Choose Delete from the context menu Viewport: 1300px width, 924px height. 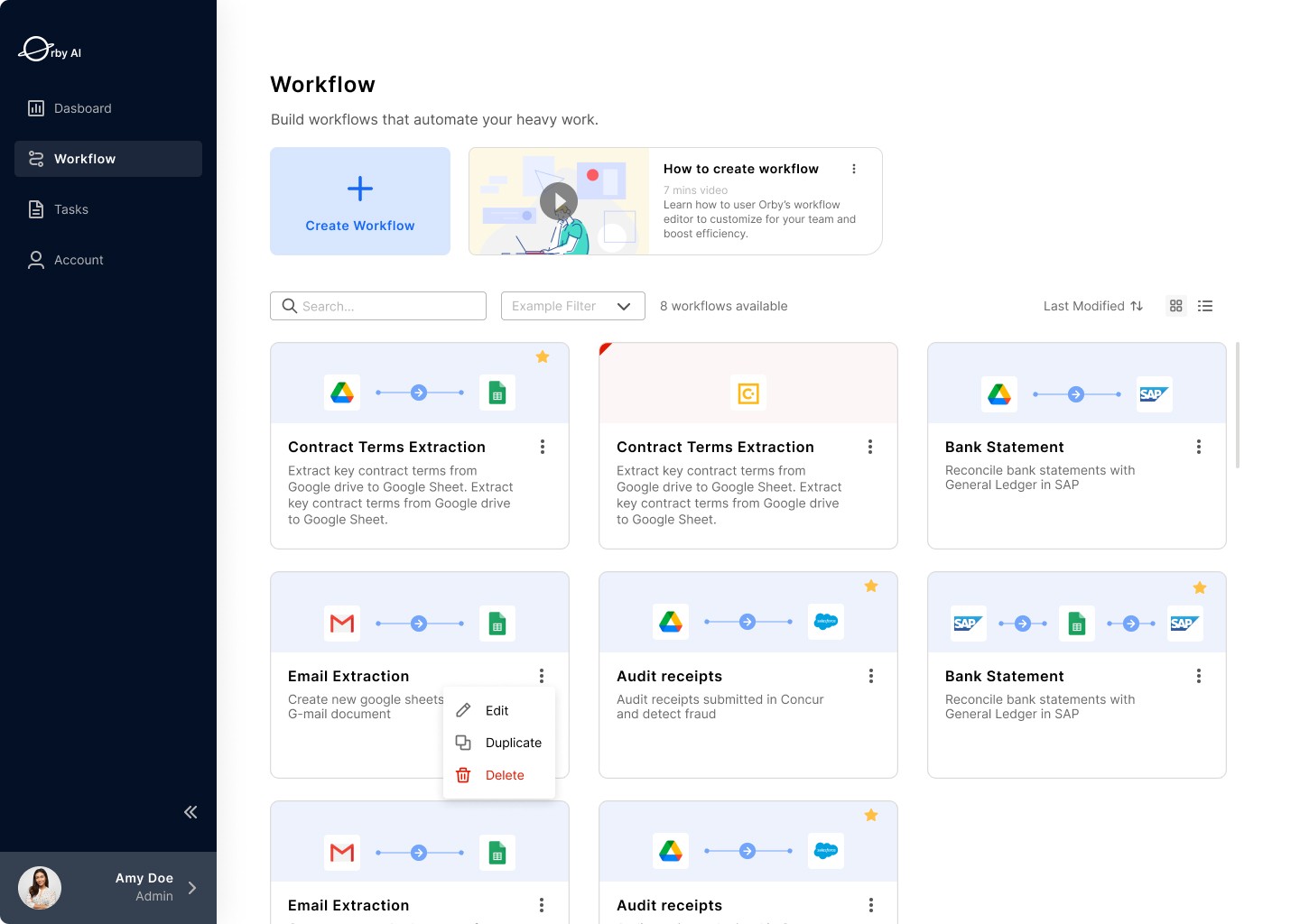[x=499, y=775]
